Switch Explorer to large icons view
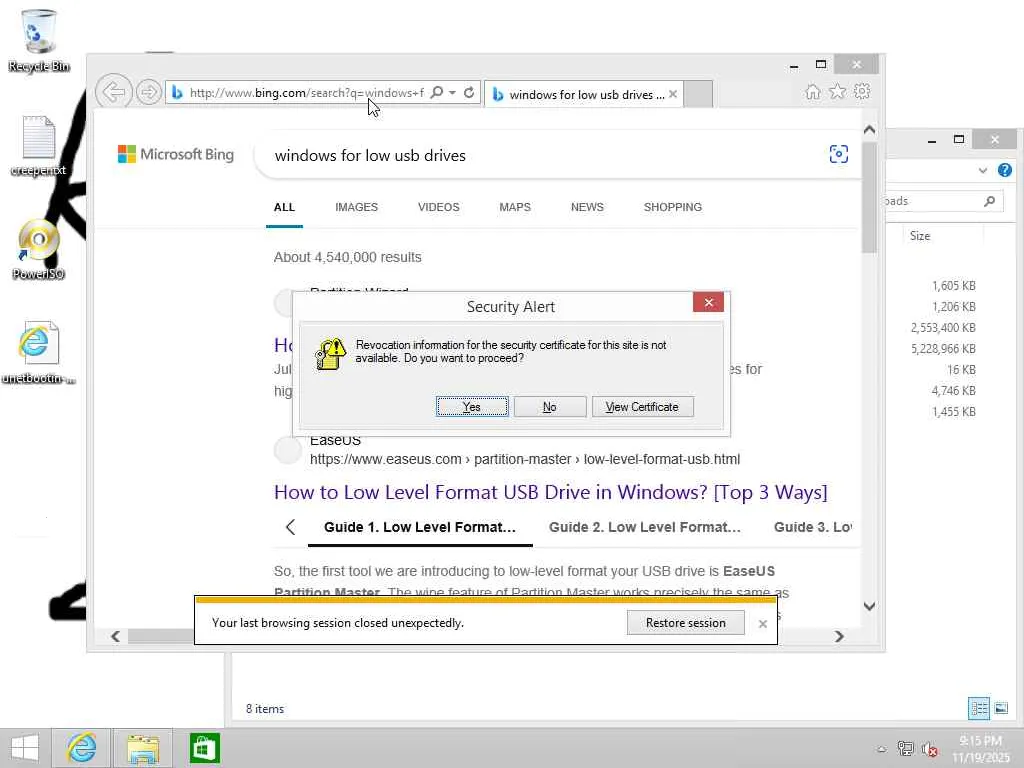This screenshot has width=1024, height=768. (1000, 708)
